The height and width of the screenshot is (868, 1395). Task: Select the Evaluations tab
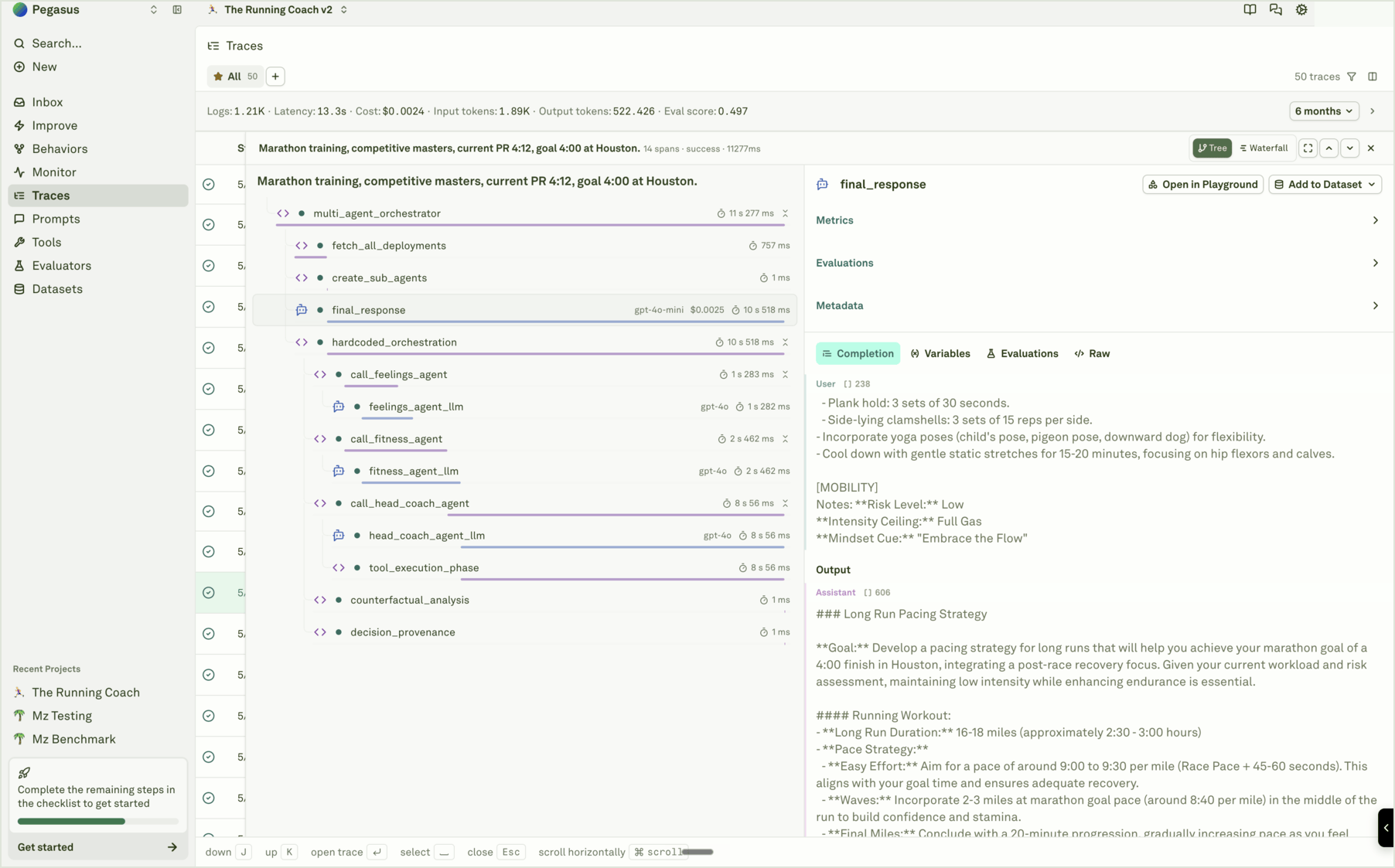[x=1022, y=353]
